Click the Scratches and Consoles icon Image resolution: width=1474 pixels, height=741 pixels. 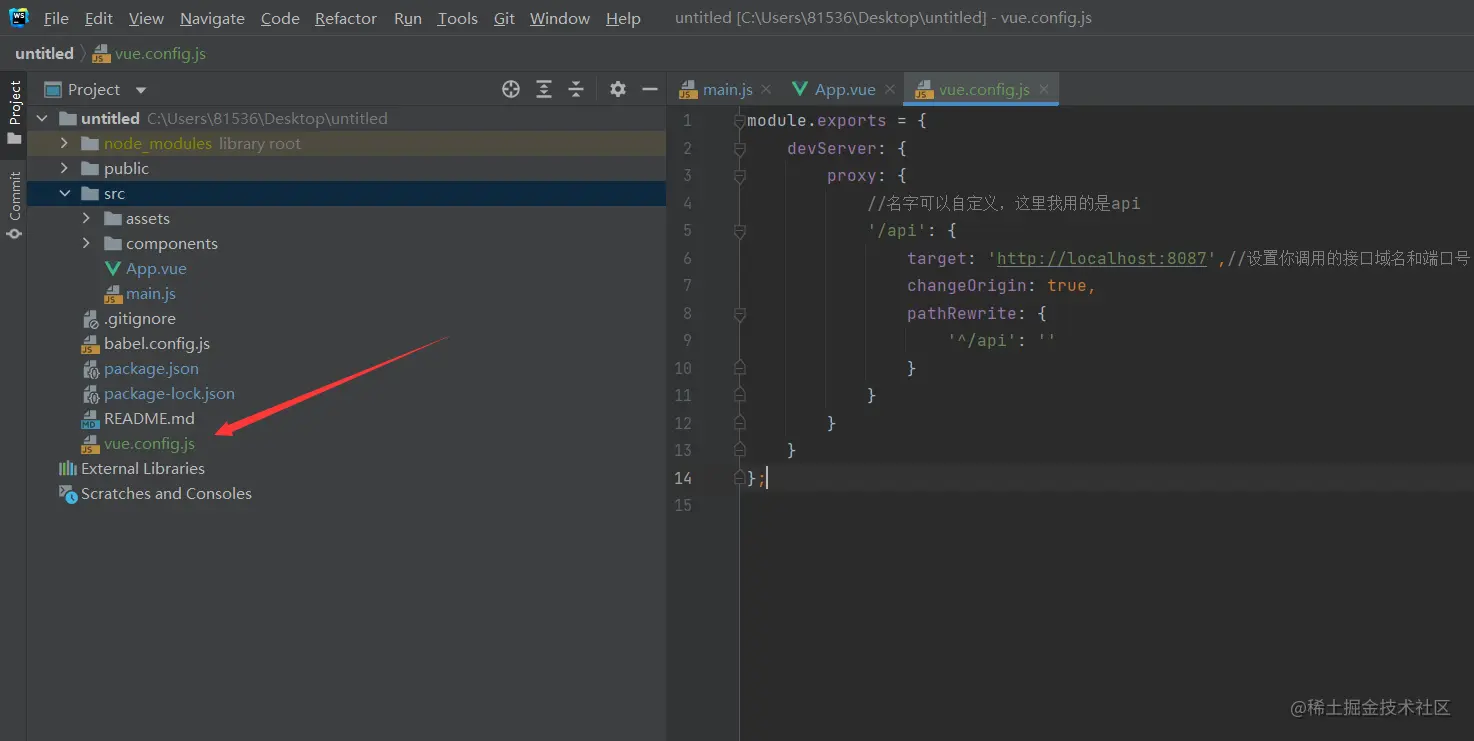[68, 493]
